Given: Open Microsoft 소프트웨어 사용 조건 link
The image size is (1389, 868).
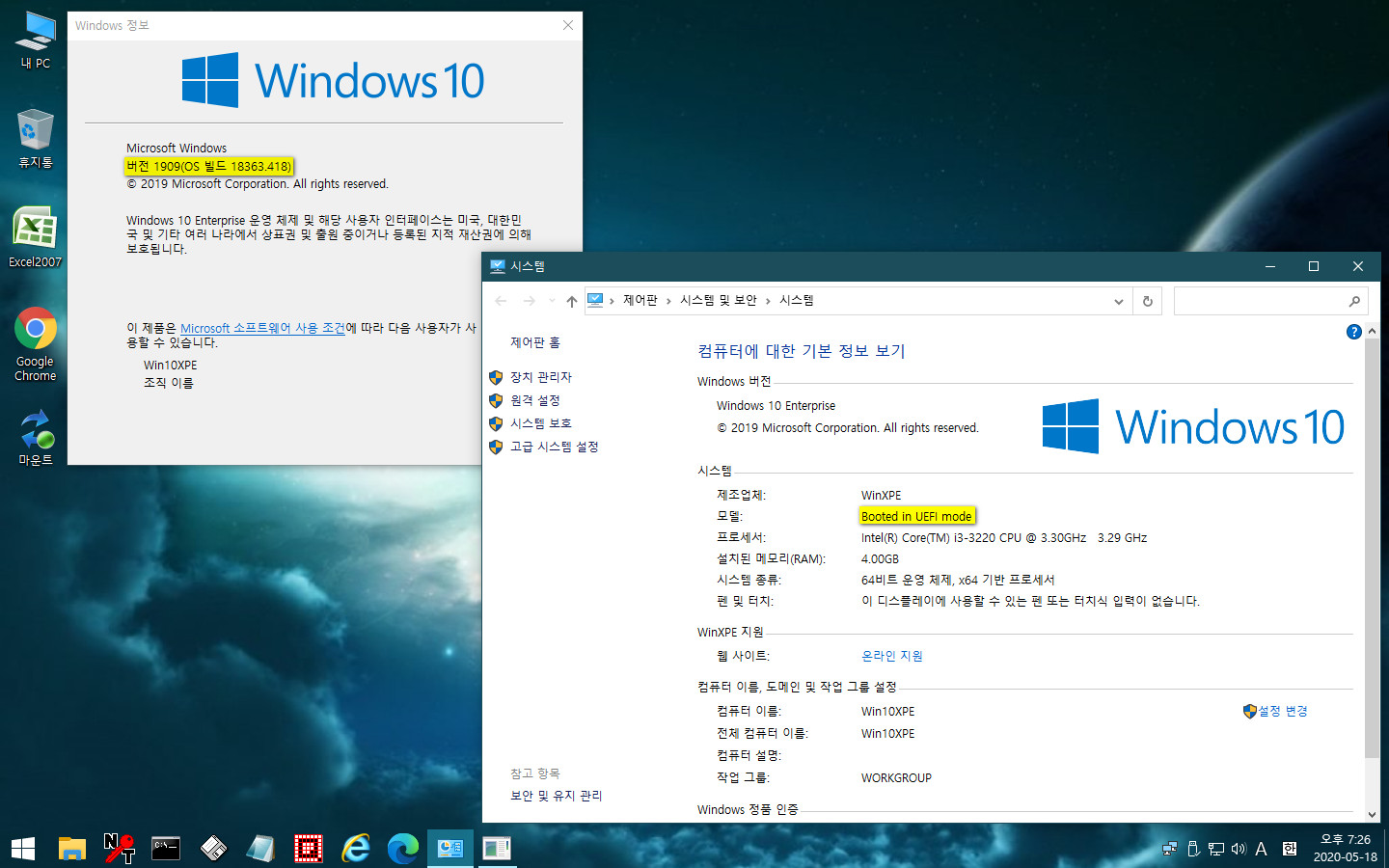Looking at the screenshot, I should 262,328.
